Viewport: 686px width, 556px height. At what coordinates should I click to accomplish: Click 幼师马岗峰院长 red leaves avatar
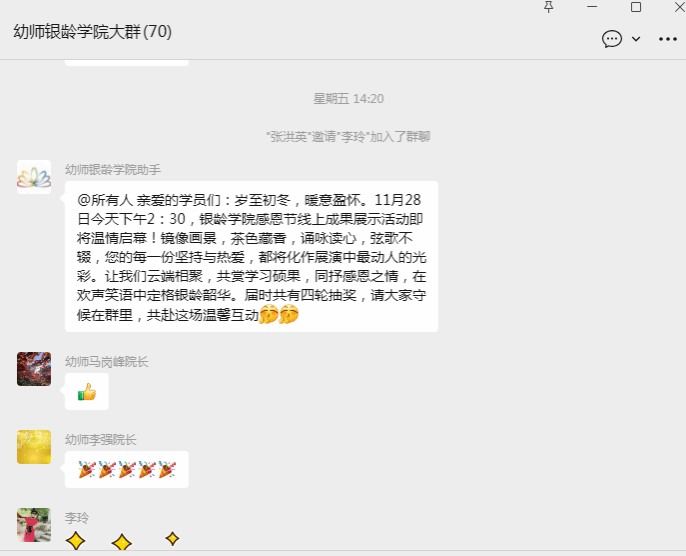34,369
